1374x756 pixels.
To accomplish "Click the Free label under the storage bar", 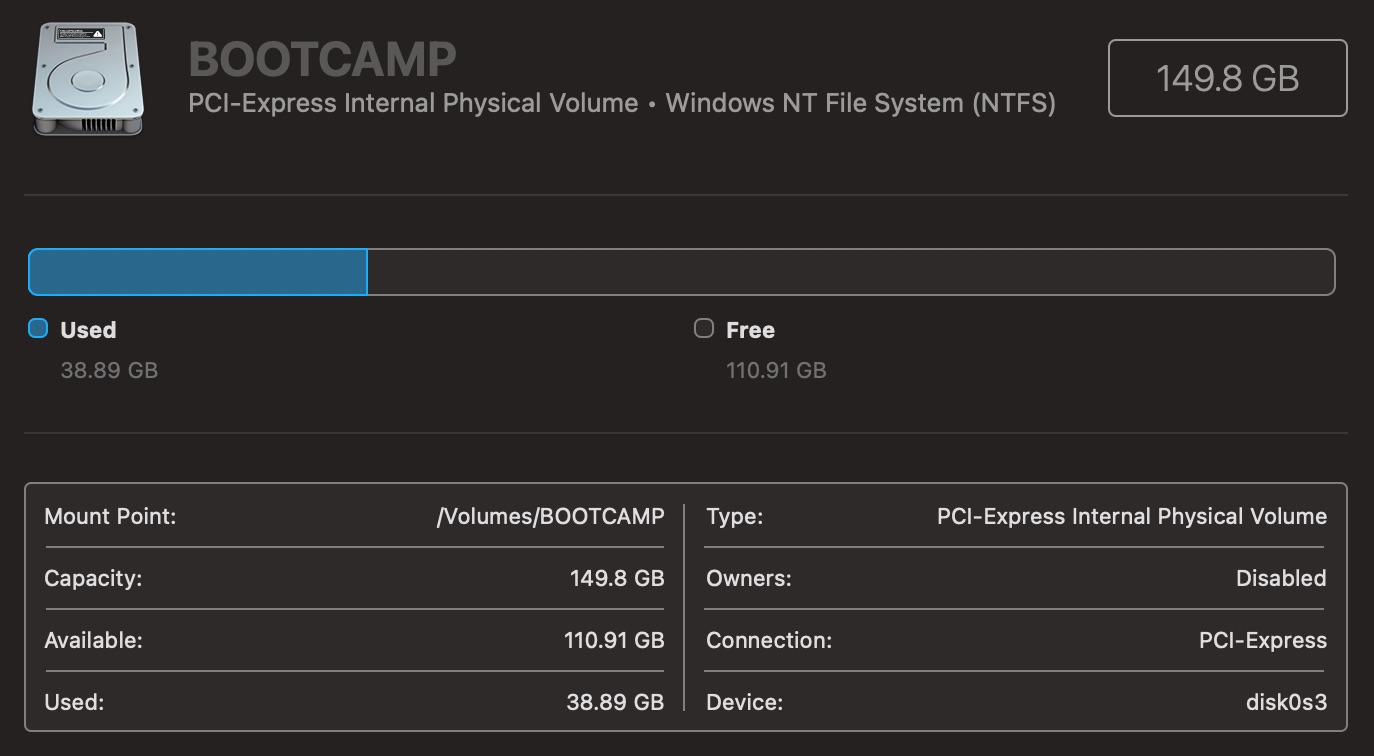I will [750, 330].
